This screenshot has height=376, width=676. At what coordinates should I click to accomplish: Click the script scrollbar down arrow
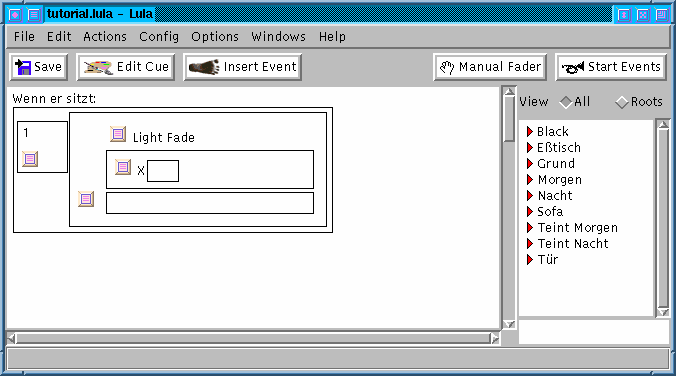[x=509, y=324]
